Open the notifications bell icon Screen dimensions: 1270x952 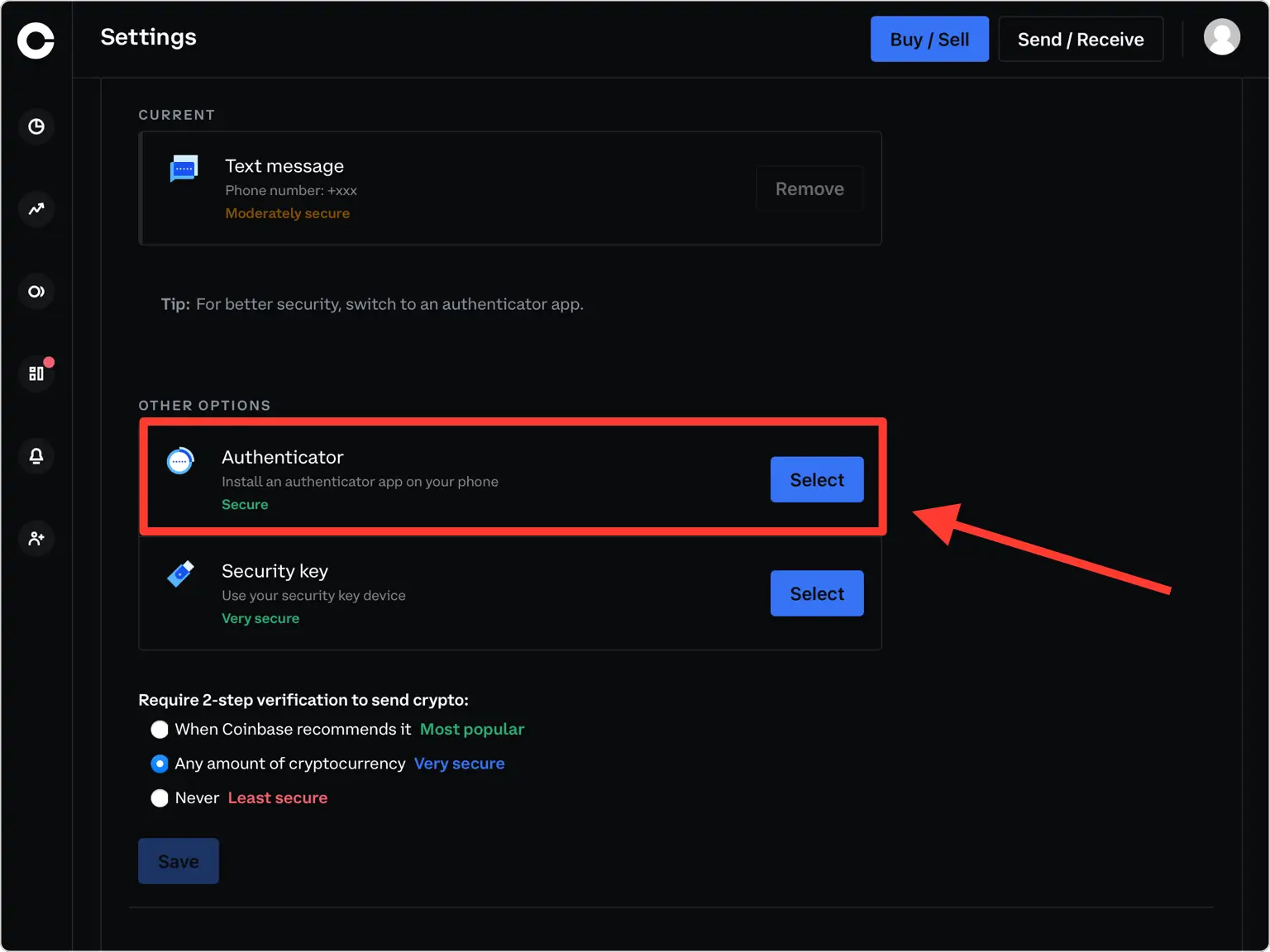coord(36,456)
